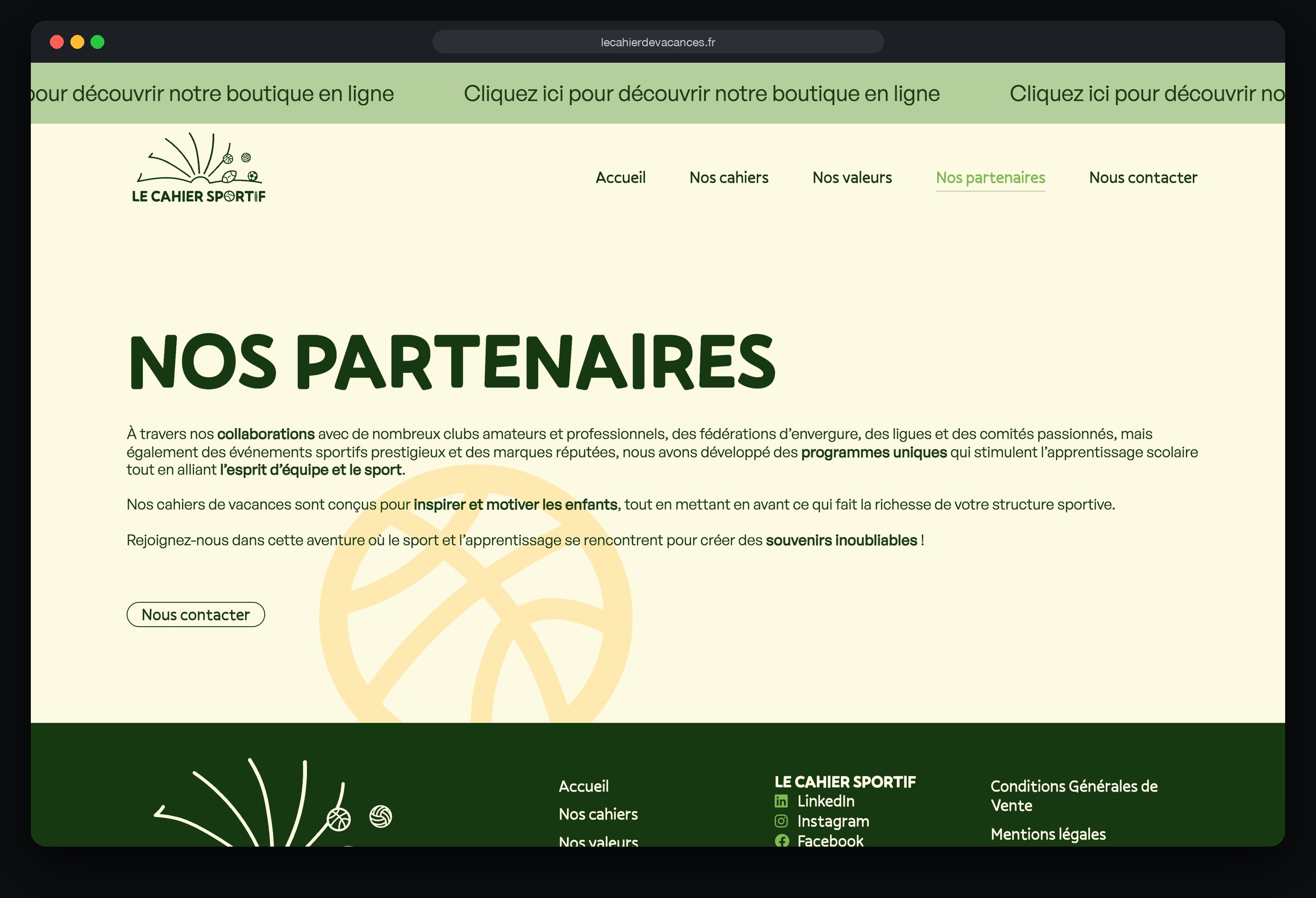The height and width of the screenshot is (898, 1316).
Task: Open Nos valeurs in the top navigation
Action: tap(852, 177)
